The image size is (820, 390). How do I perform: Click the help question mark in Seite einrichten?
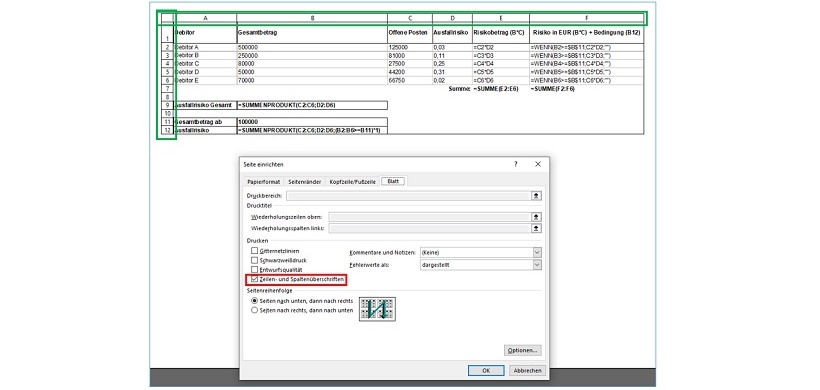(515, 164)
